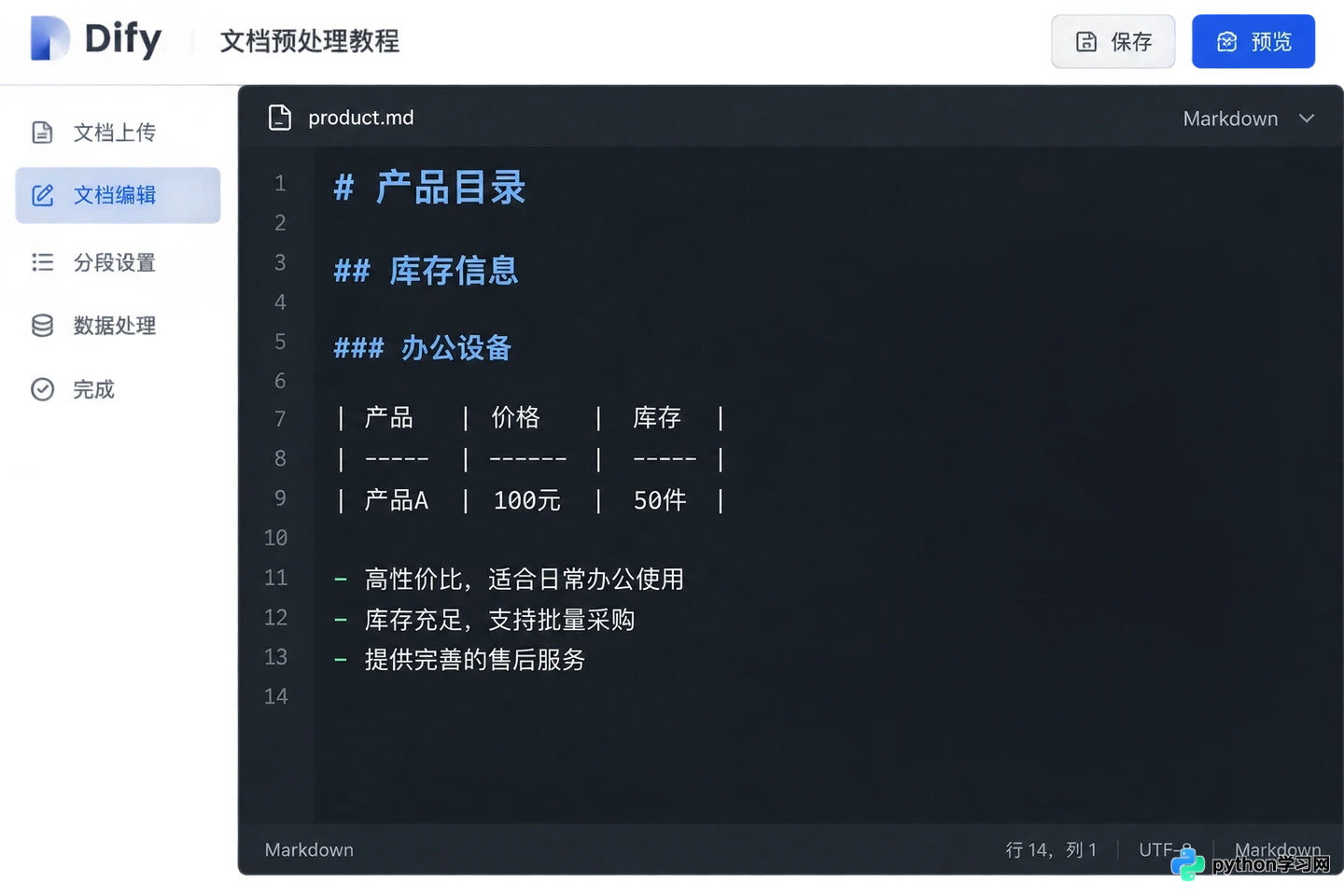Click the save disk icon in 保存 button
This screenshot has width=1344, height=896.
[1086, 42]
